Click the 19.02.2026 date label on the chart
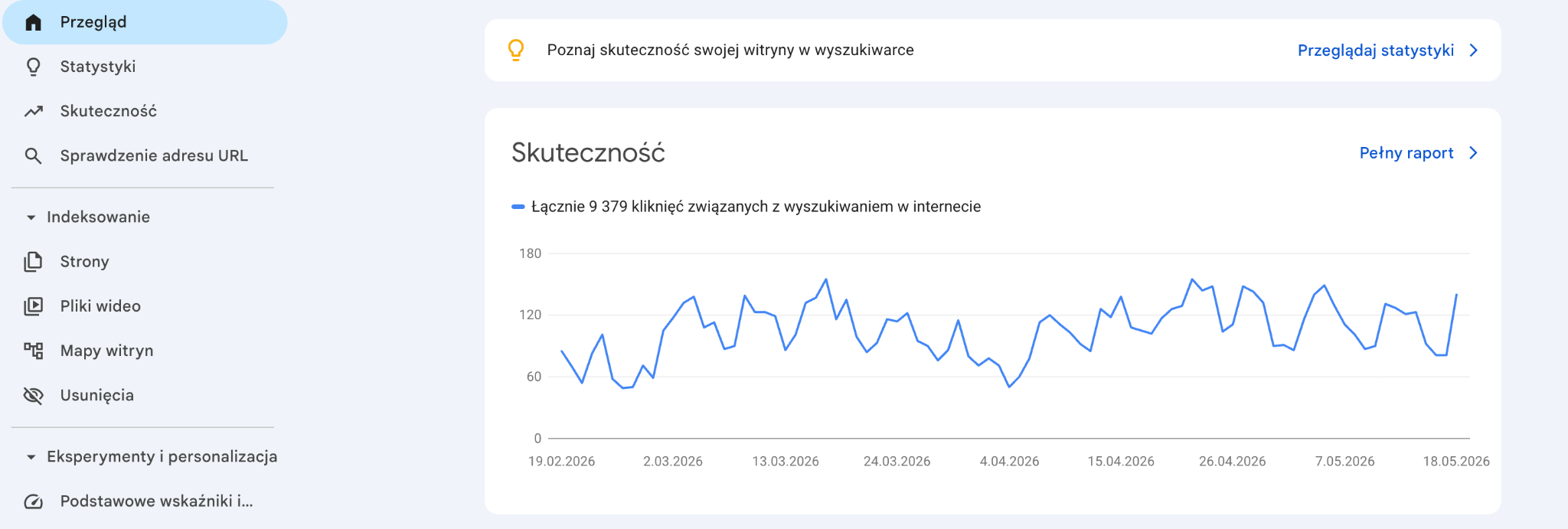Image resolution: width=1568 pixels, height=529 pixels. [561, 462]
